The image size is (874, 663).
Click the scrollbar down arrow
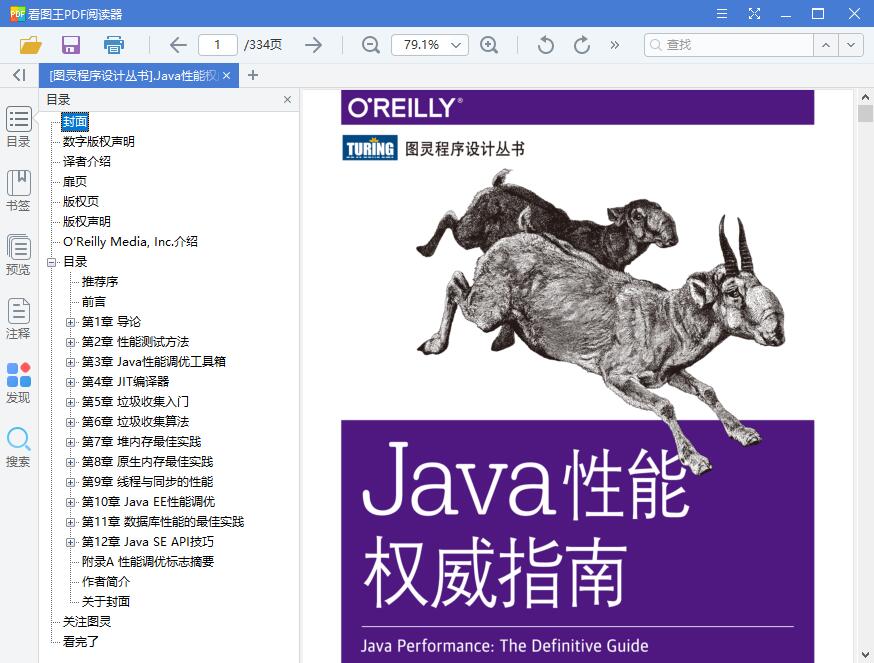pyautogui.click(x=865, y=655)
